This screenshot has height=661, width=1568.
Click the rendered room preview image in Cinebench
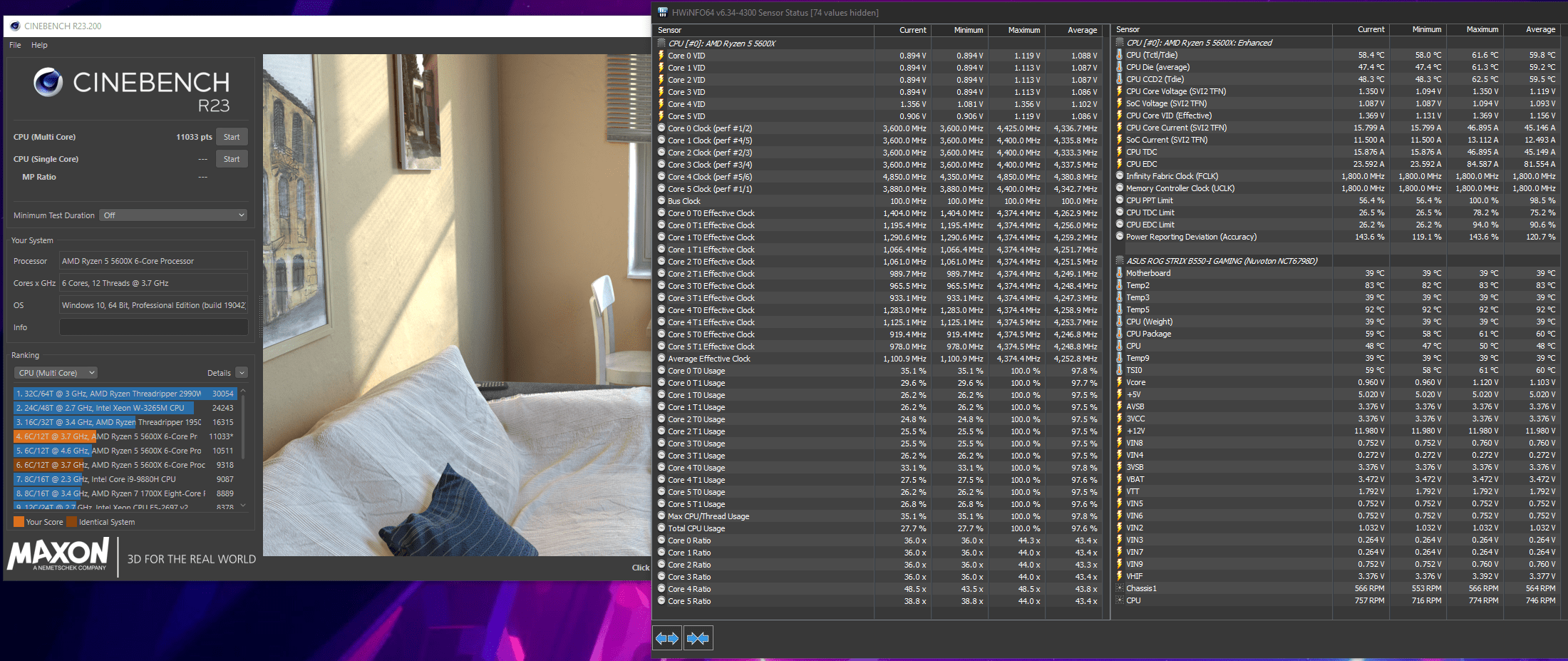(x=456, y=305)
